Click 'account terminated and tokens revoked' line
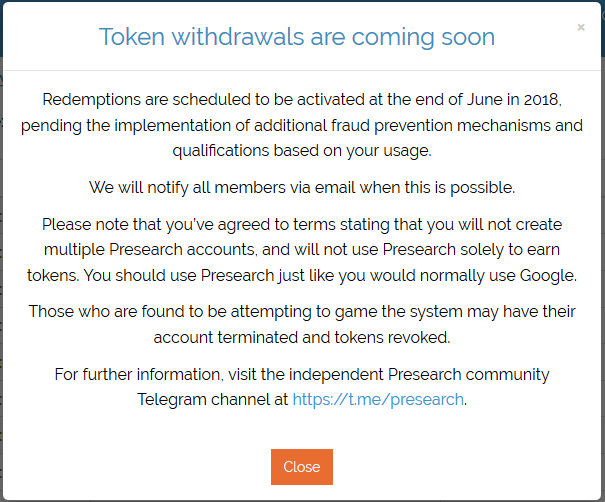 pos(301,337)
